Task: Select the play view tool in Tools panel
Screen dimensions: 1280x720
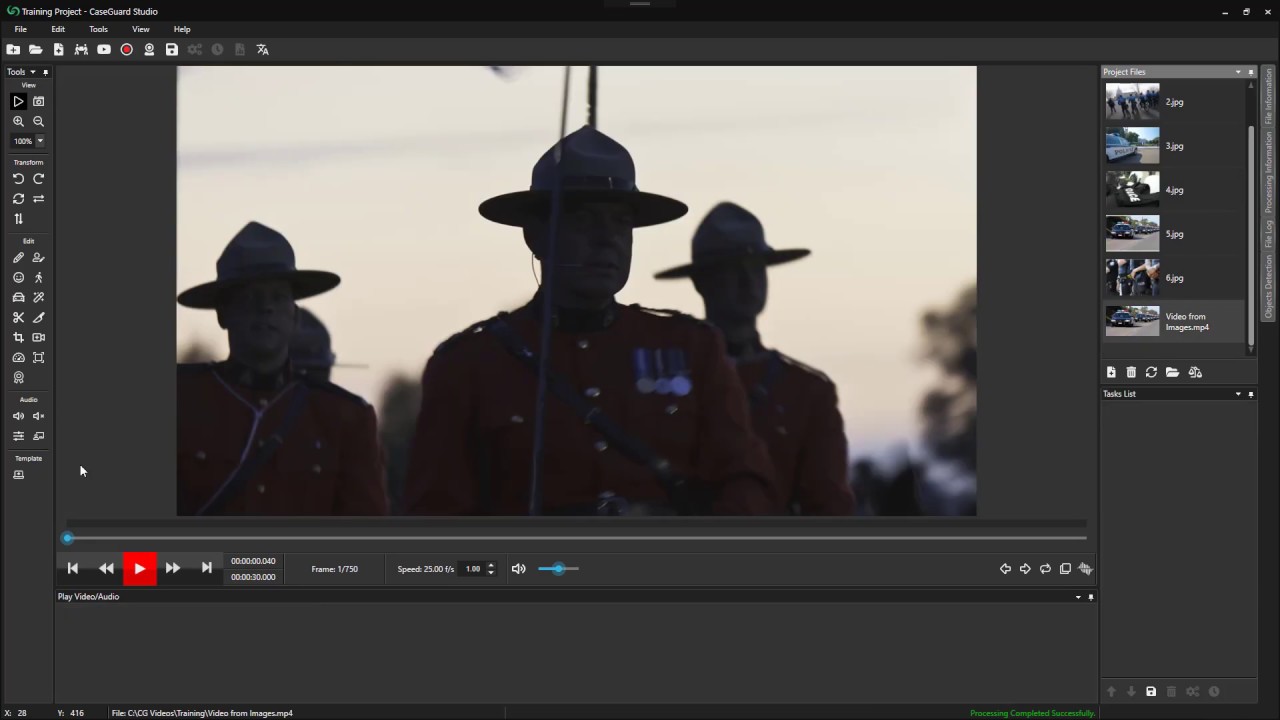Action: (18, 101)
